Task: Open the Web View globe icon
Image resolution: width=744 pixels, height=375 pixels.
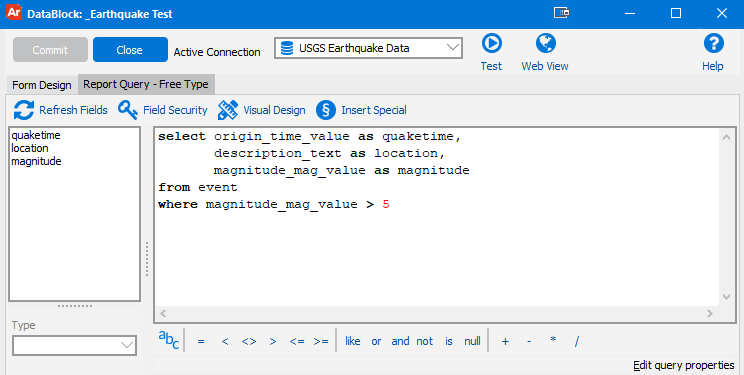Action: tap(545, 44)
